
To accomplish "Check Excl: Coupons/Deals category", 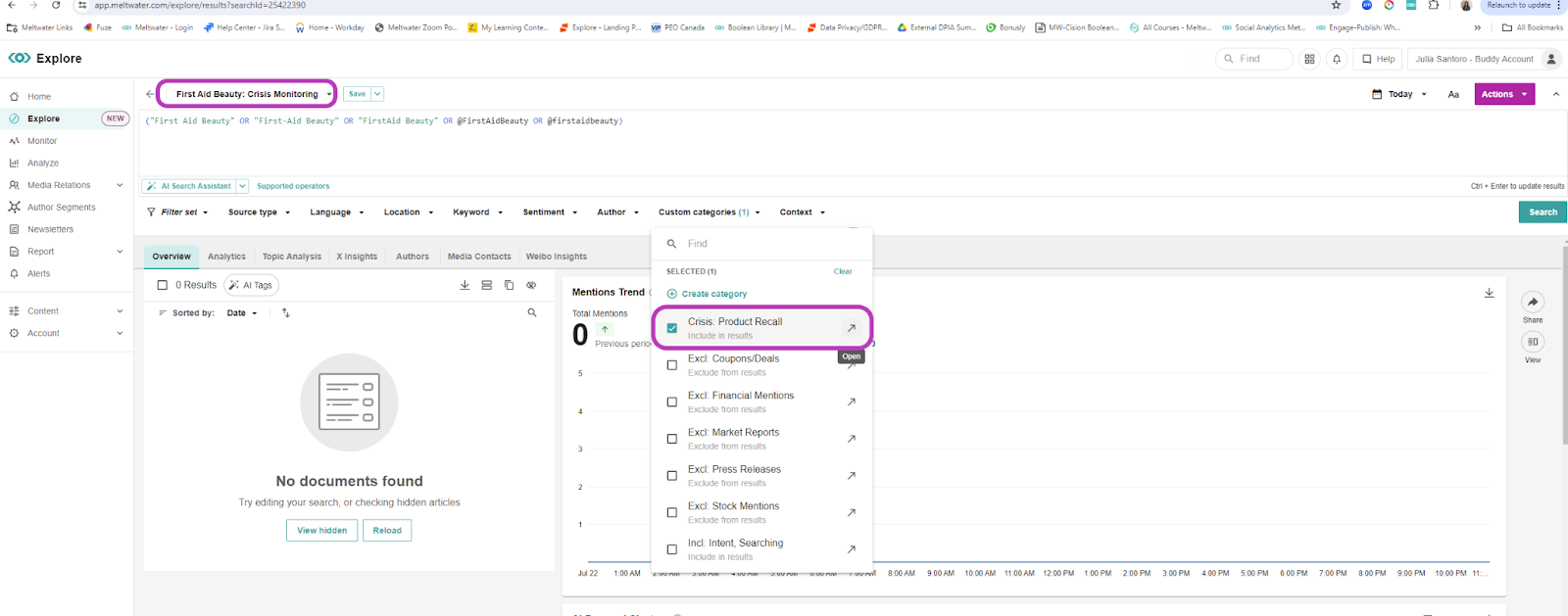I will point(671,365).
